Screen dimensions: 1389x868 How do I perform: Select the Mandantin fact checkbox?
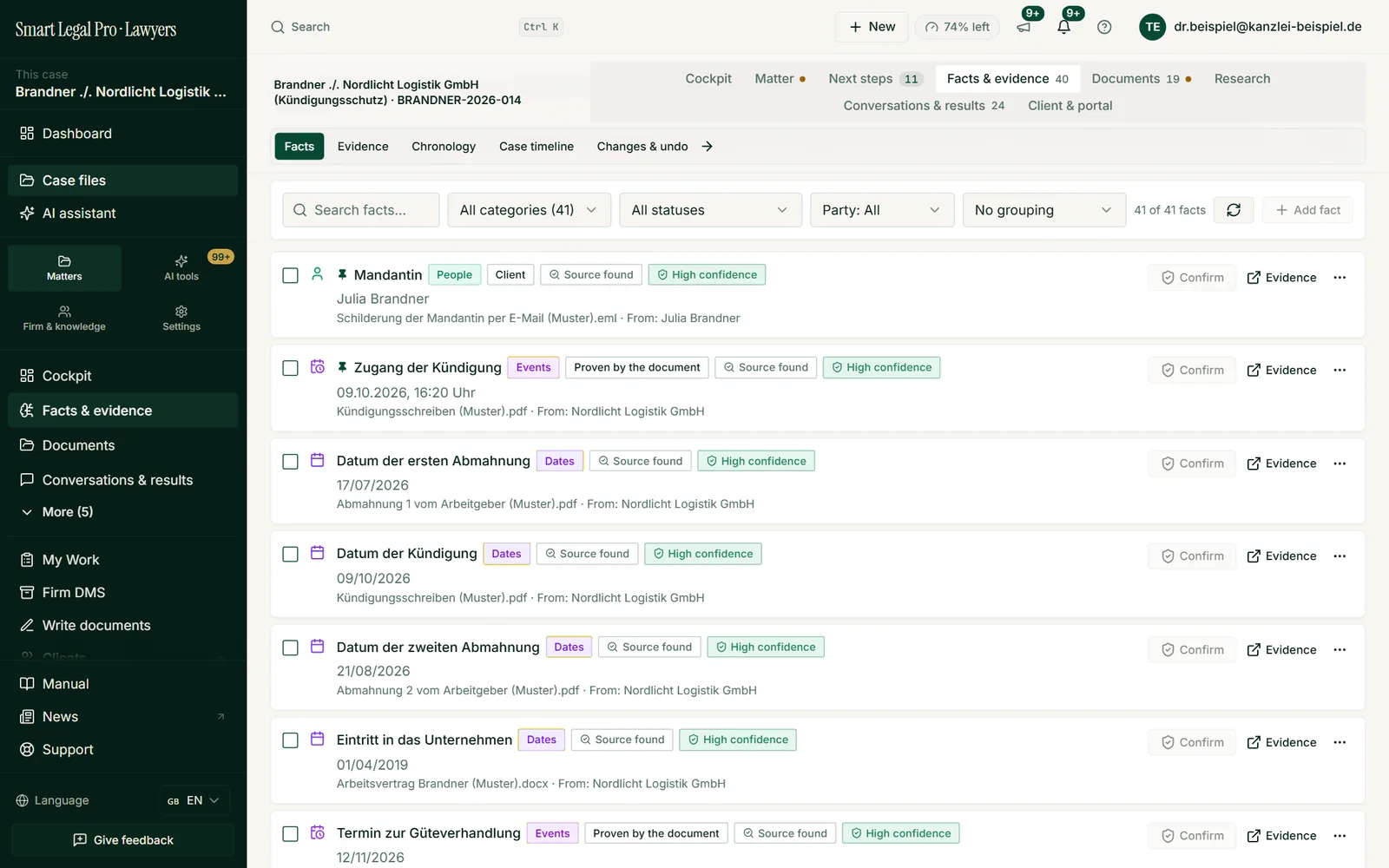point(291,275)
